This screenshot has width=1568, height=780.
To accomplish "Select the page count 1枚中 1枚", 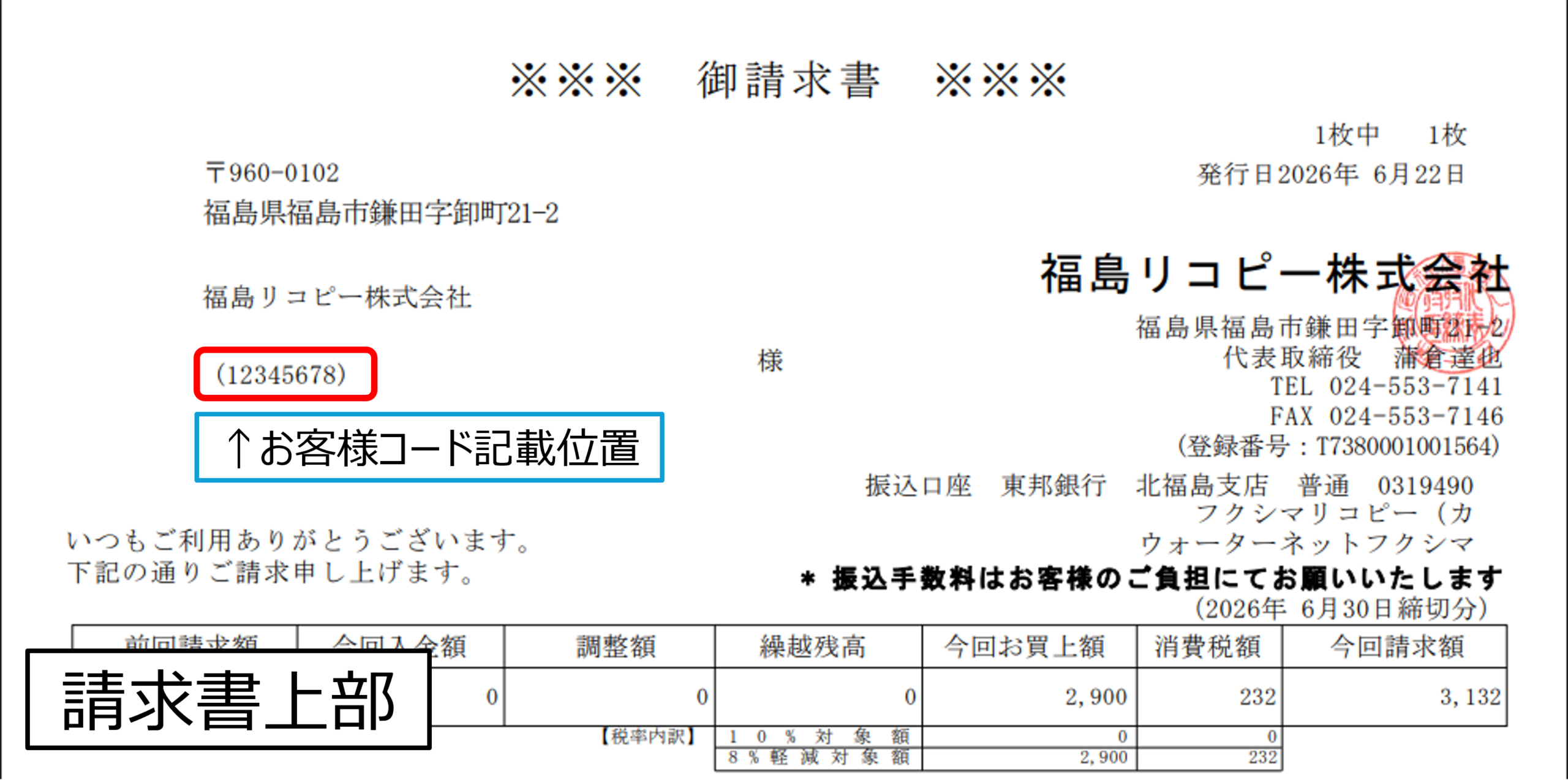I will [x=1390, y=135].
